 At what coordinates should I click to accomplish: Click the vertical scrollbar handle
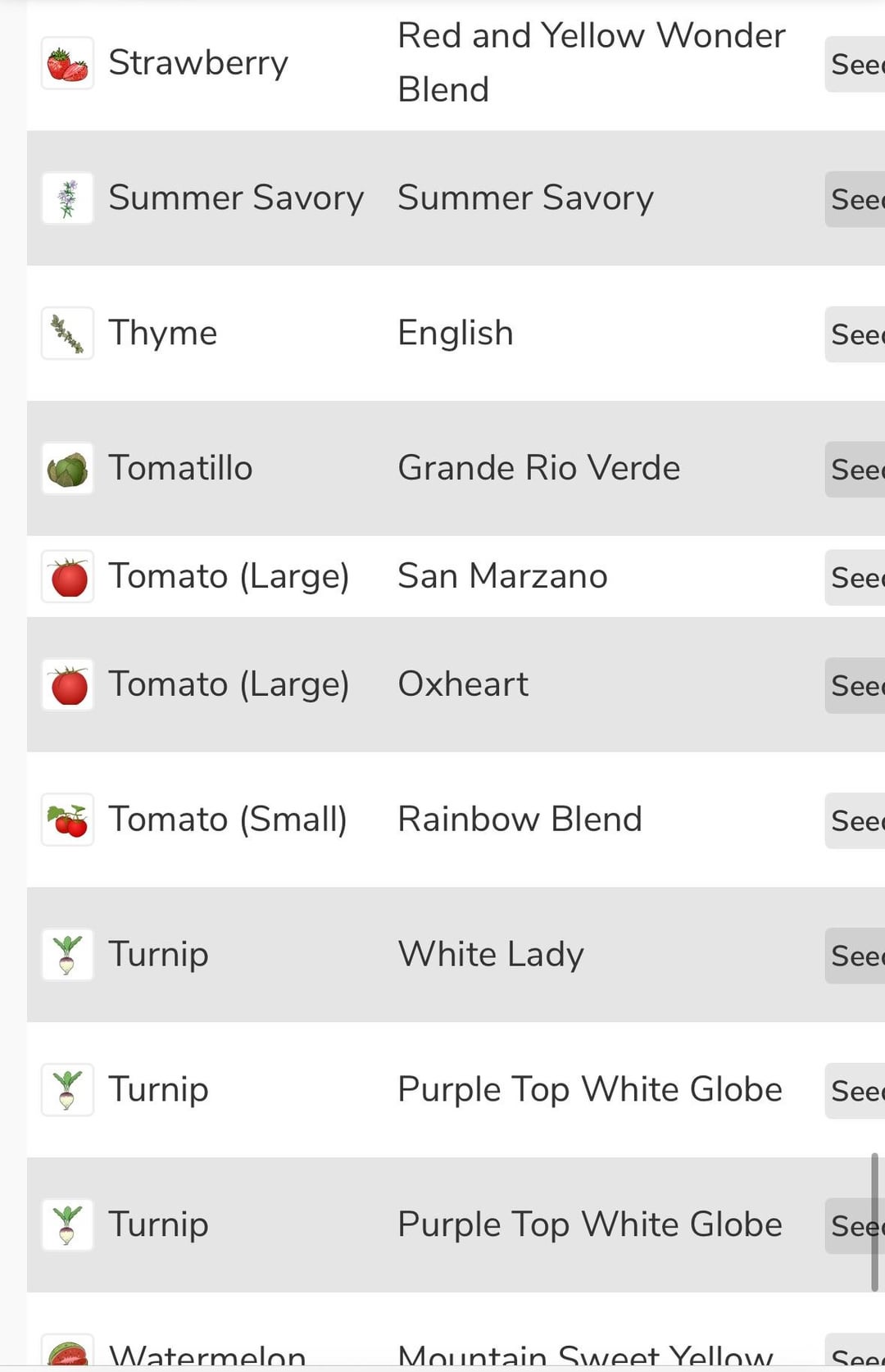(874, 1221)
